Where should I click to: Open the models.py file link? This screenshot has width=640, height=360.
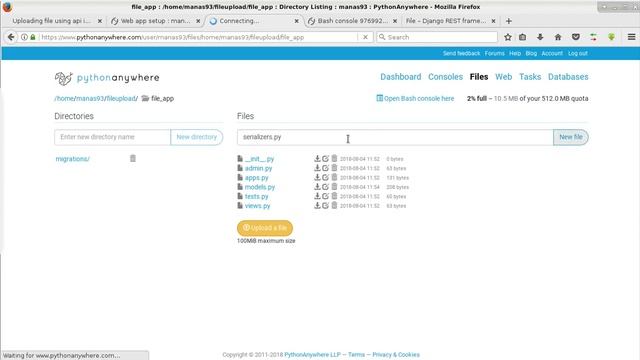tap(260, 187)
